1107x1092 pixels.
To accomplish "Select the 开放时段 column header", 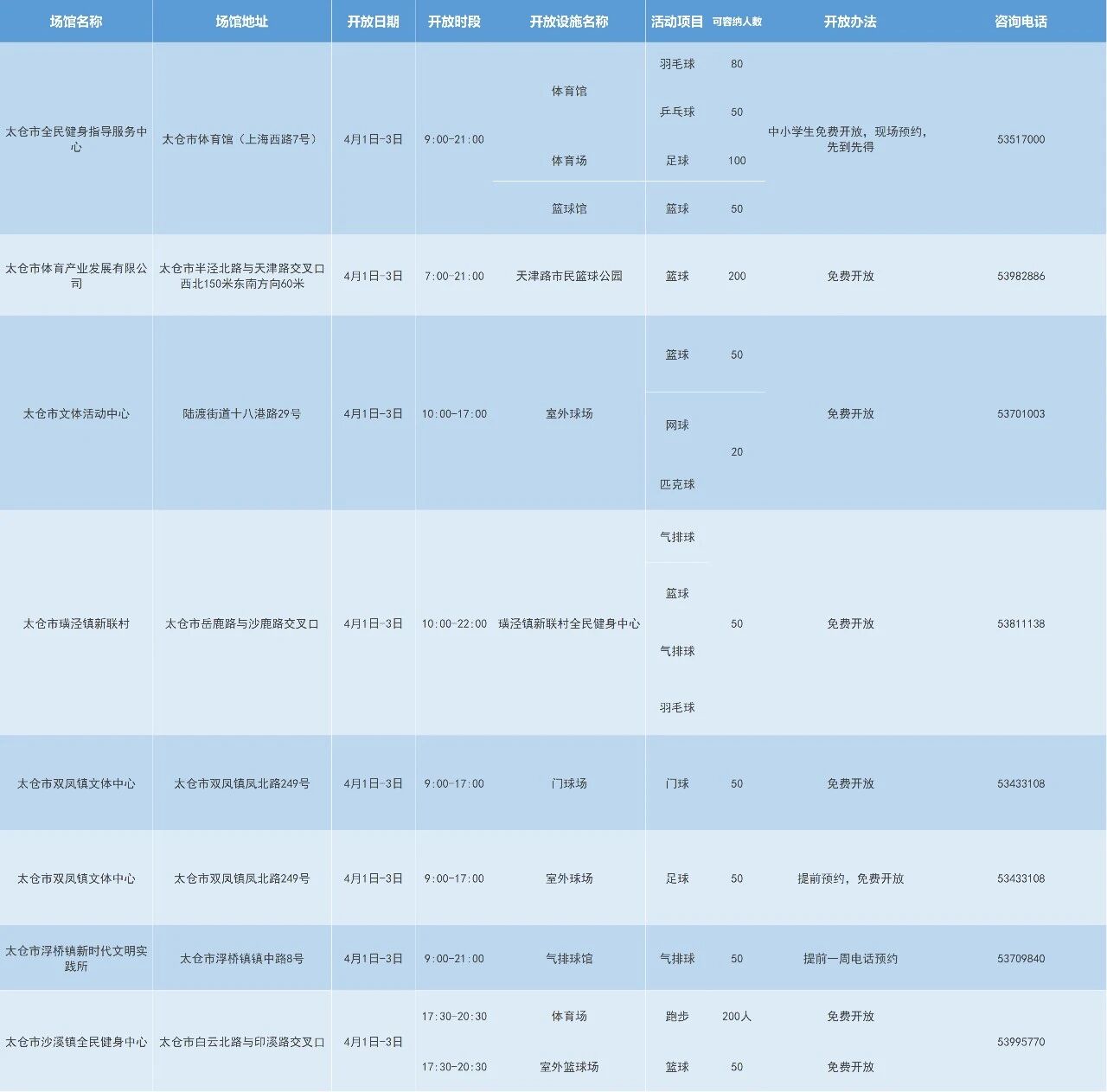I will (x=454, y=22).
